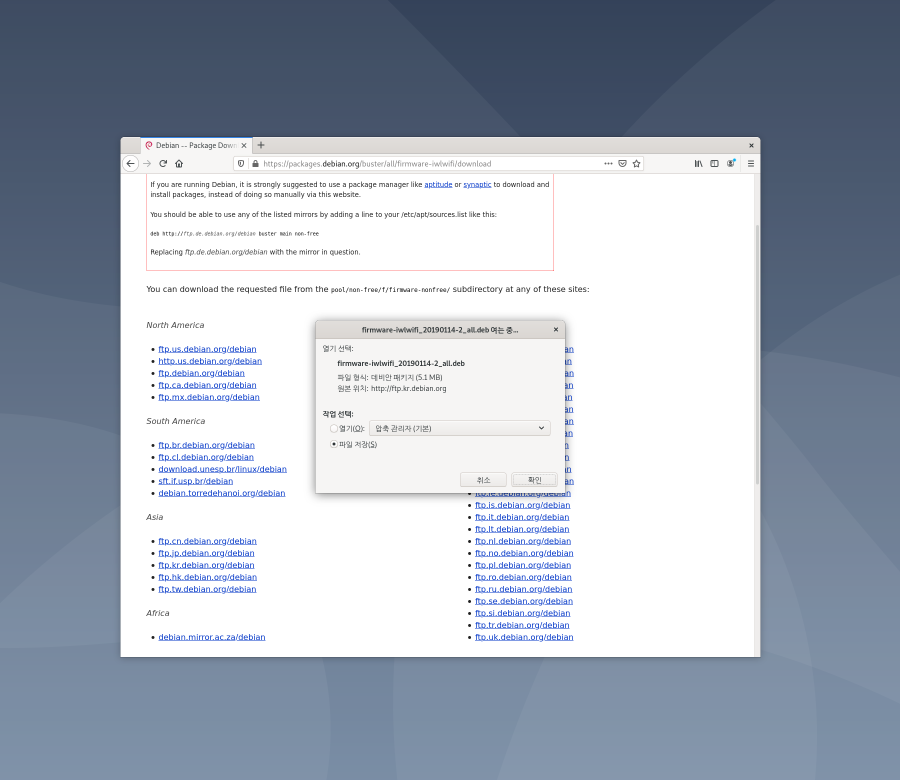The height and width of the screenshot is (780, 900).
Task: Click the cancel button (취소)
Action: [x=483, y=480]
